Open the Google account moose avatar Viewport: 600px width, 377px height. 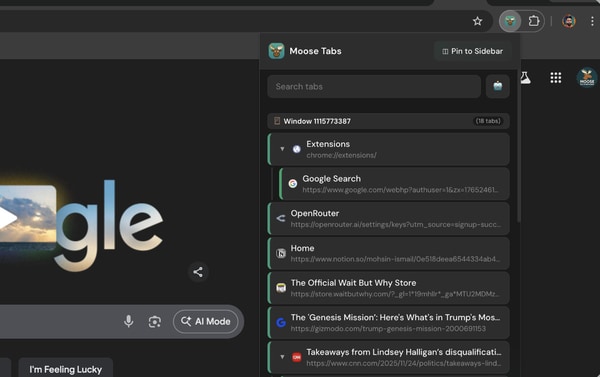(x=587, y=78)
